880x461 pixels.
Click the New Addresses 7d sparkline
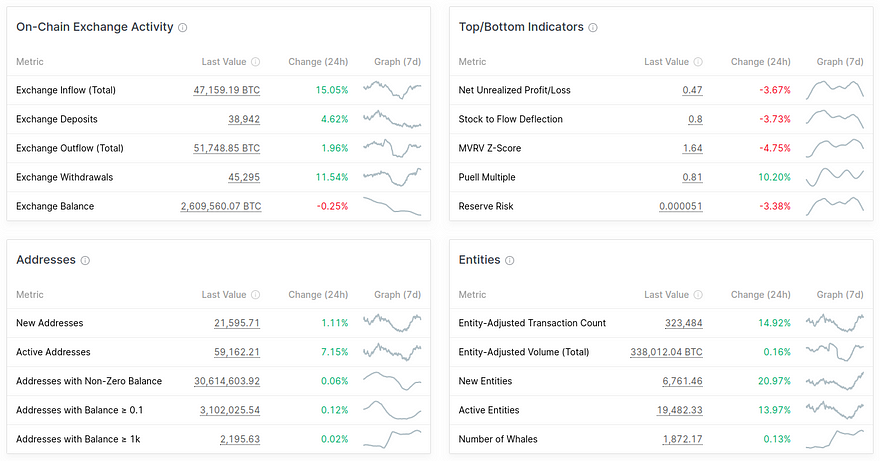(x=392, y=323)
